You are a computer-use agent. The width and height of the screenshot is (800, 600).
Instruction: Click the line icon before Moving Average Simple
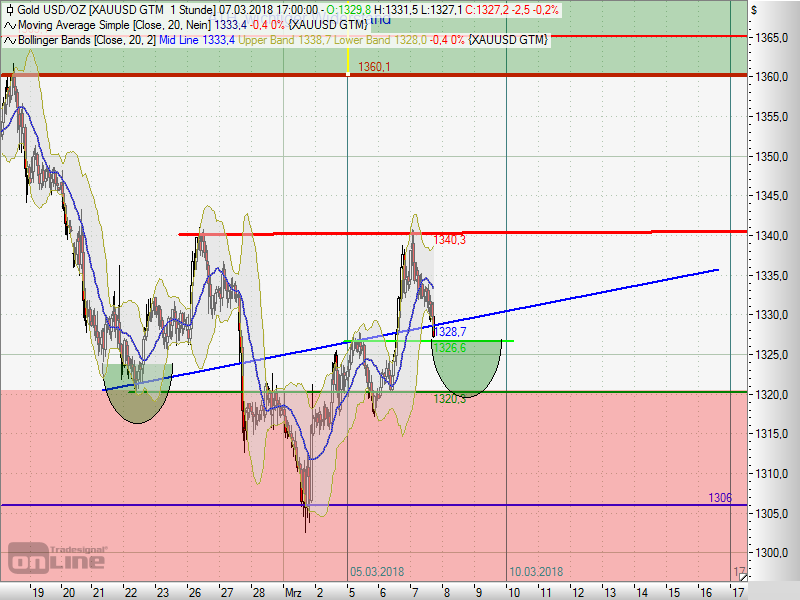[9, 24]
